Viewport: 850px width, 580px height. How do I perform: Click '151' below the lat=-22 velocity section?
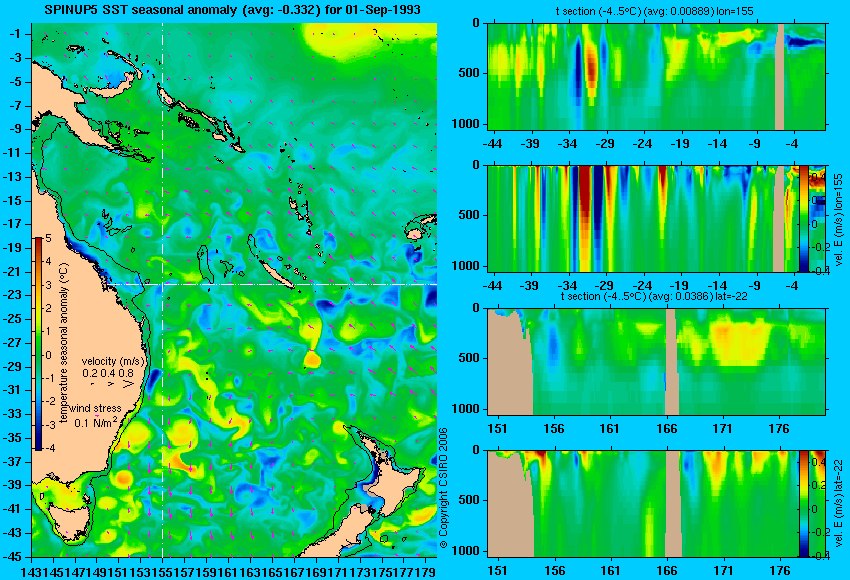(x=498, y=571)
